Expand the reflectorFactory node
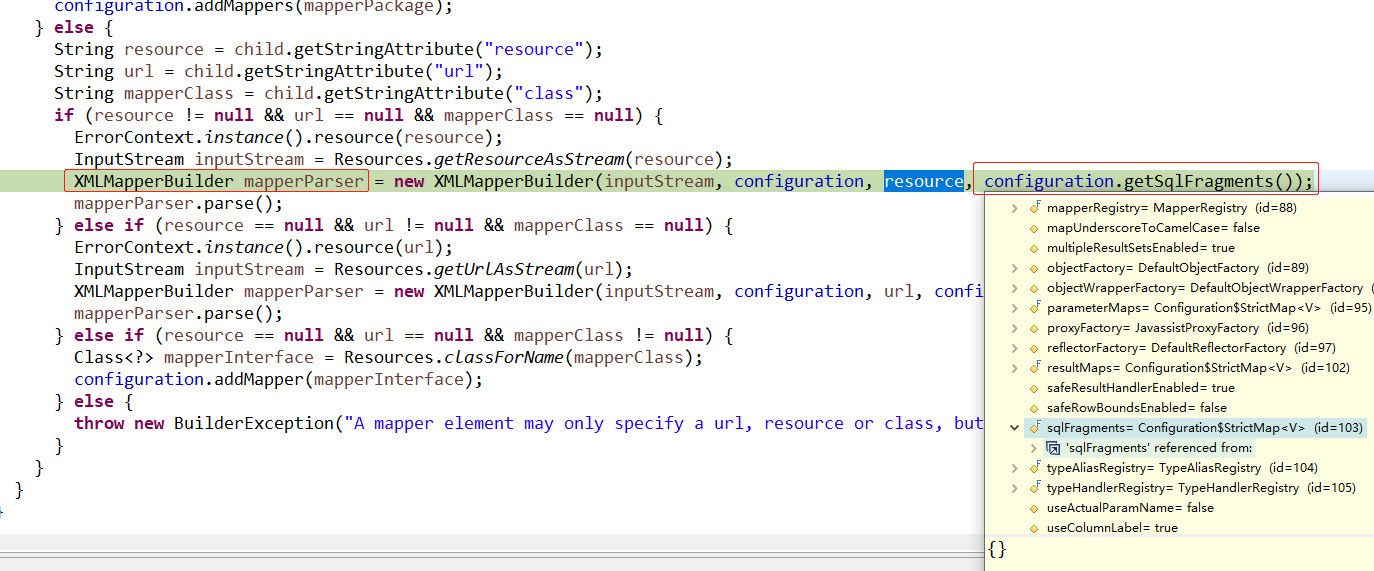1374x571 pixels. 1015,348
